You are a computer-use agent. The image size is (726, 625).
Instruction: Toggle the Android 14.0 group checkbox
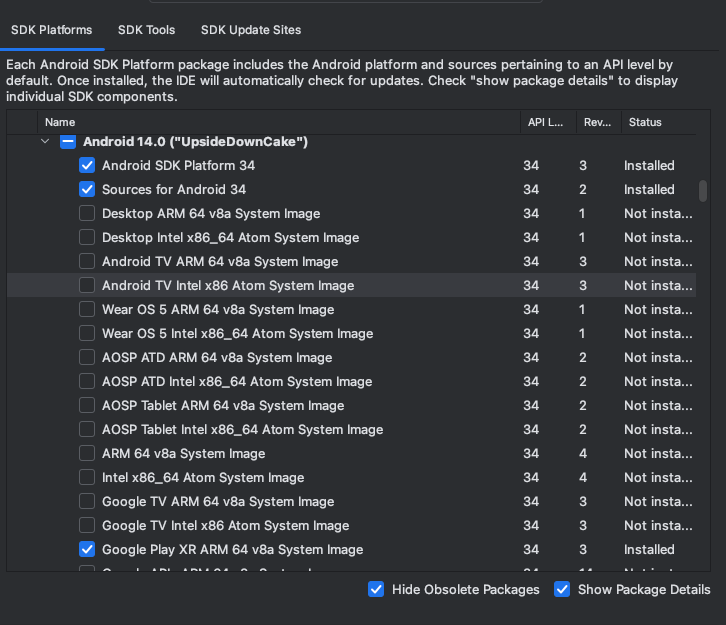pyautogui.click(x=68, y=142)
